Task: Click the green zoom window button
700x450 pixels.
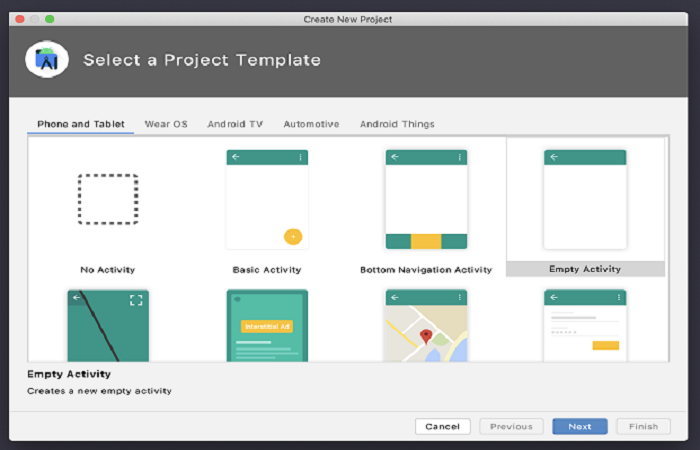Action: coord(50,19)
